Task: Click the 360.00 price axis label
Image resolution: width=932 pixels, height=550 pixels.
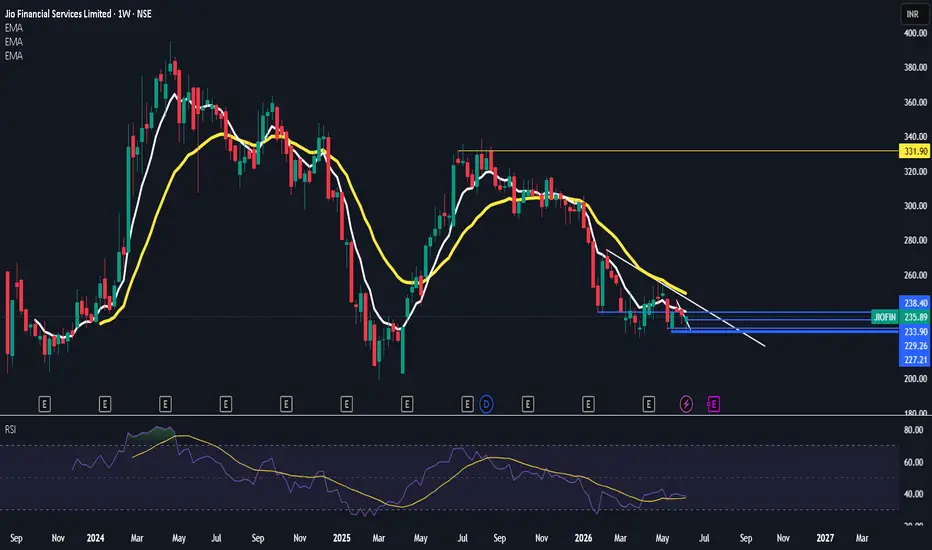Action: pyautogui.click(x=915, y=102)
